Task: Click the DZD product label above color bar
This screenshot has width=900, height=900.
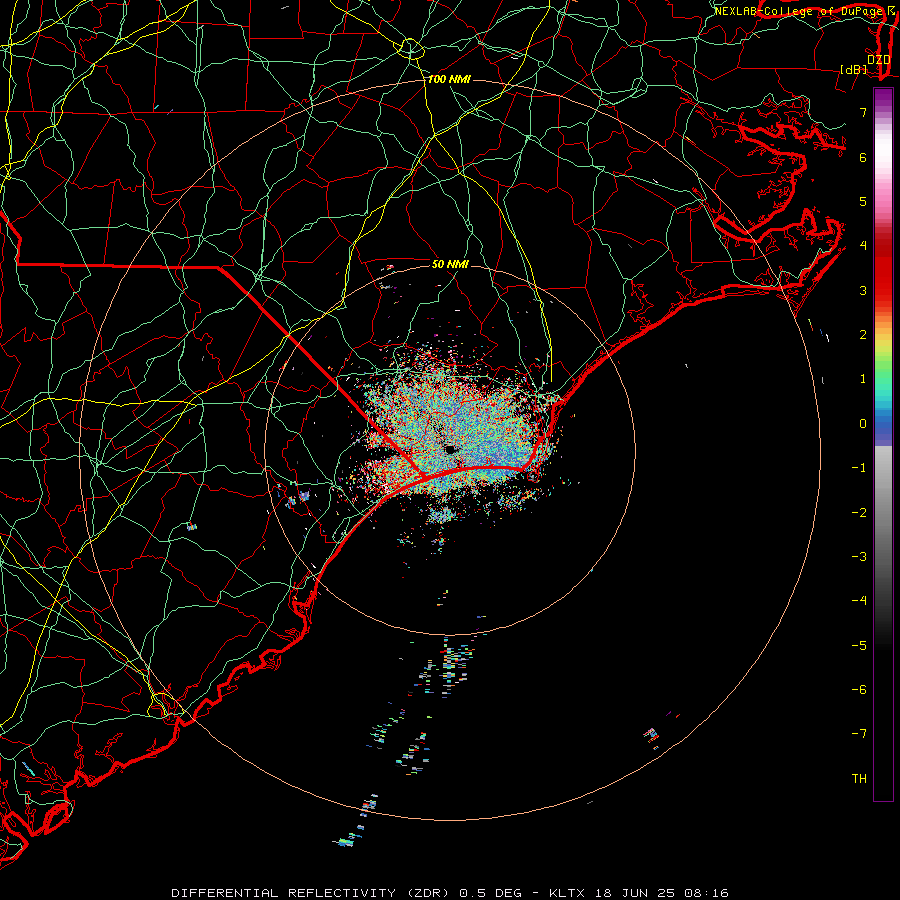Action: click(879, 59)
